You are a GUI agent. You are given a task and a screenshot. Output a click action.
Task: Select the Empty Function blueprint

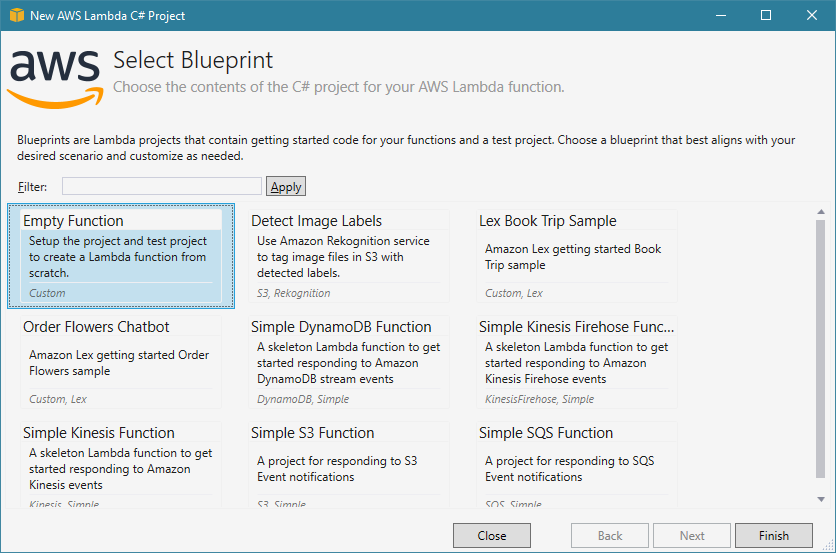tap(121, 255)
